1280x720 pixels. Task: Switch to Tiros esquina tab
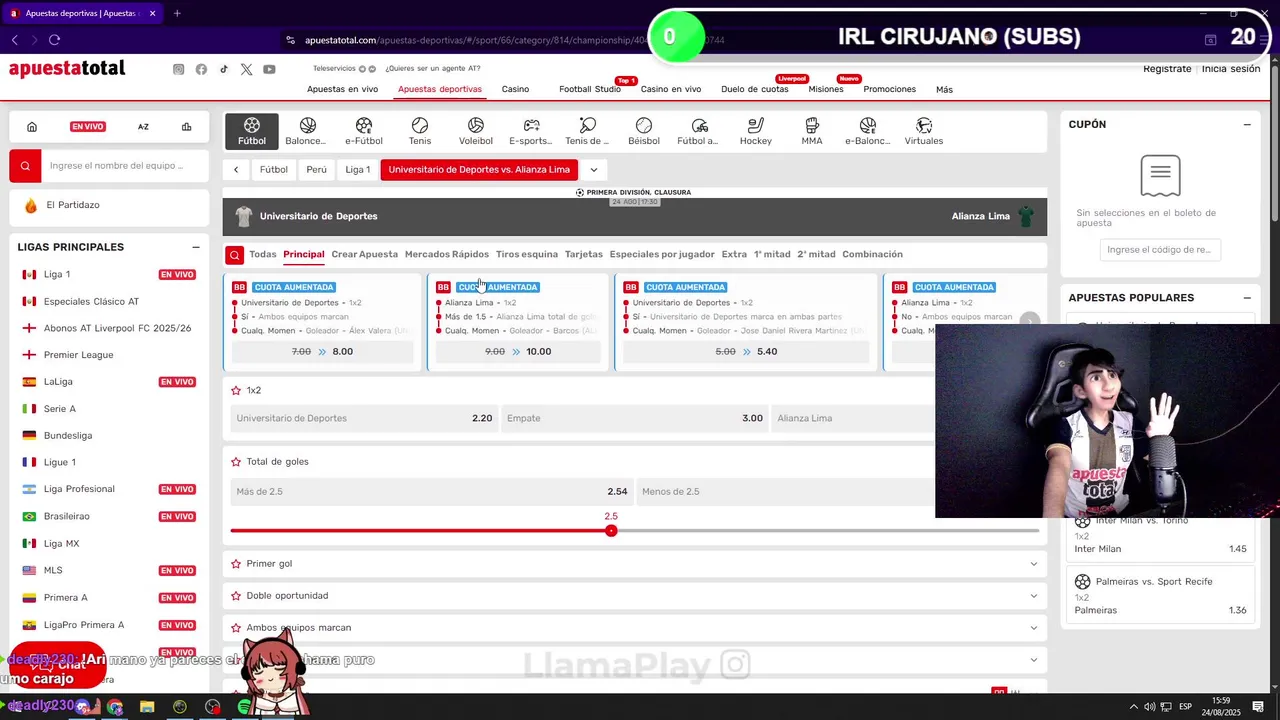527,255
